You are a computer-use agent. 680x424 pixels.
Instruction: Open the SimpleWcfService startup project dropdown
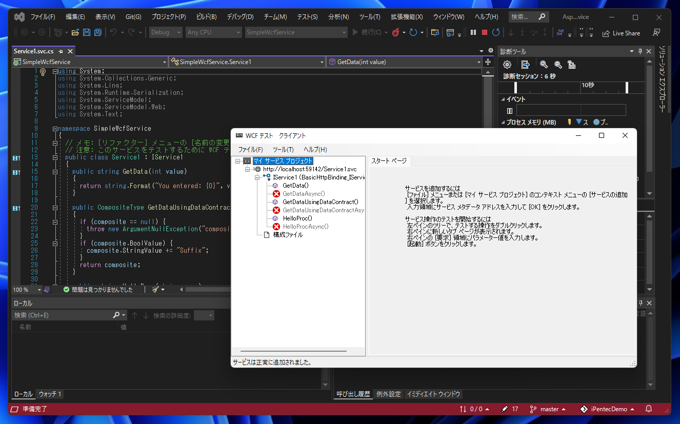tap(296, 33)
